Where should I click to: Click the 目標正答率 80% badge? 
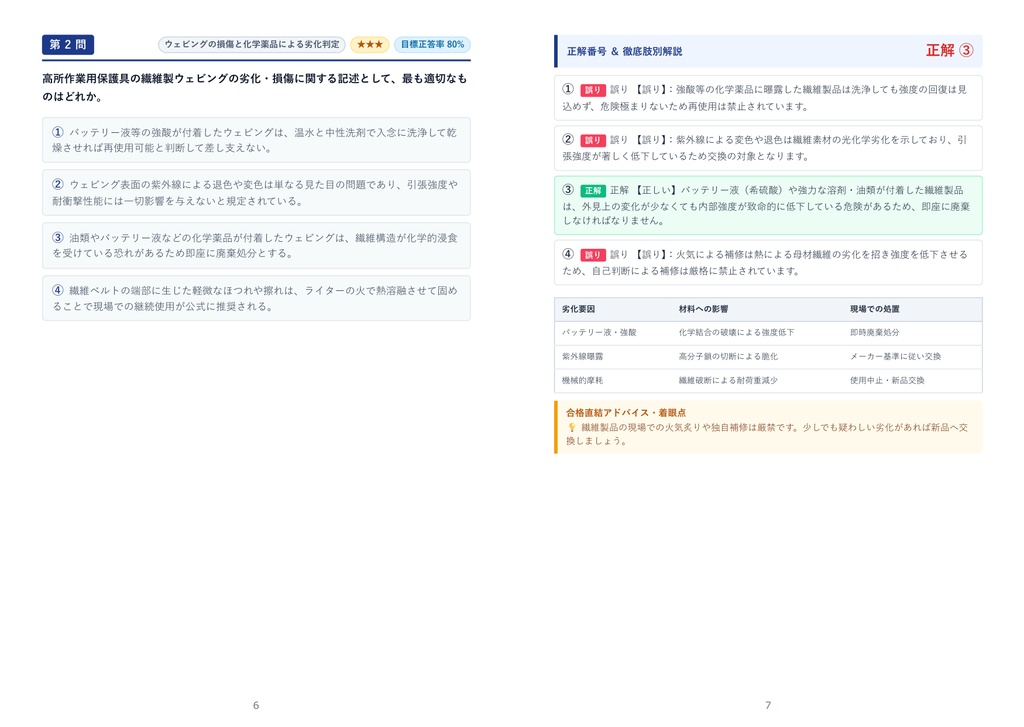(432, 44)
